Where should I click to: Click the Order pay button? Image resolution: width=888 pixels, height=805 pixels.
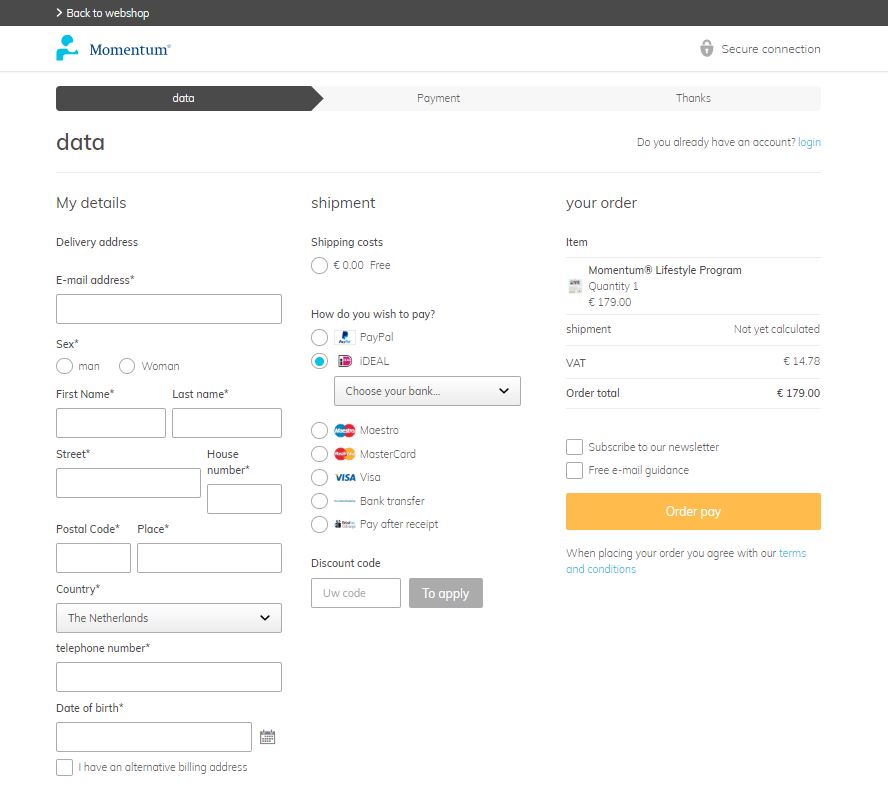click(693, 511)
